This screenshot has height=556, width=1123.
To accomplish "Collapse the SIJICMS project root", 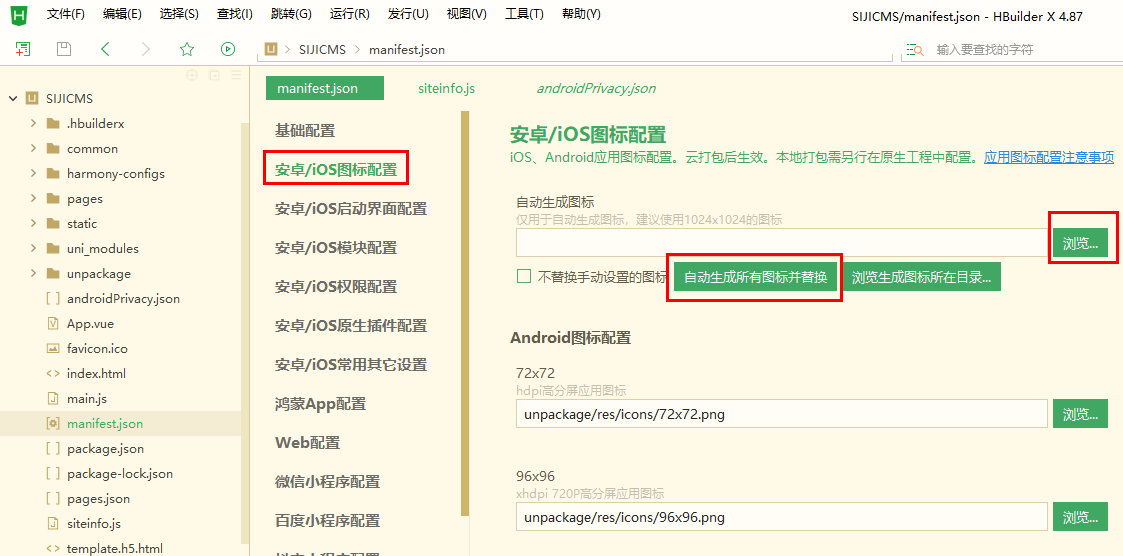I will (x=13, y=99).
